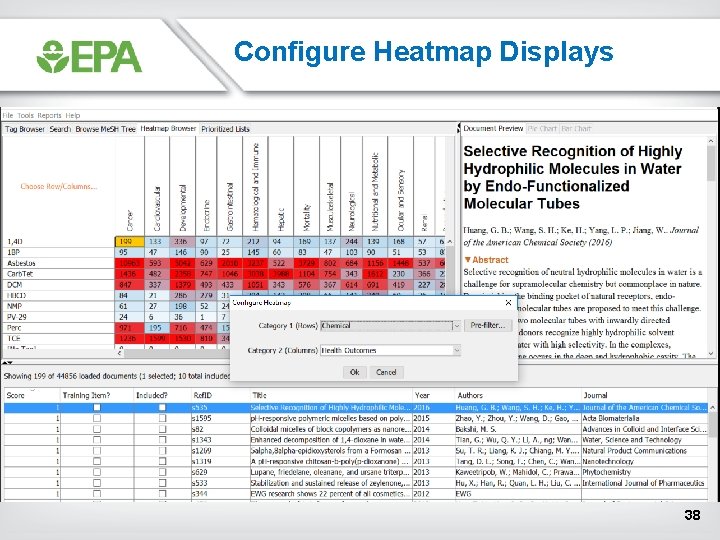The image size is (720, 540).
Task: Select the DCM Cancer cell 847
Action: [129, 285]
